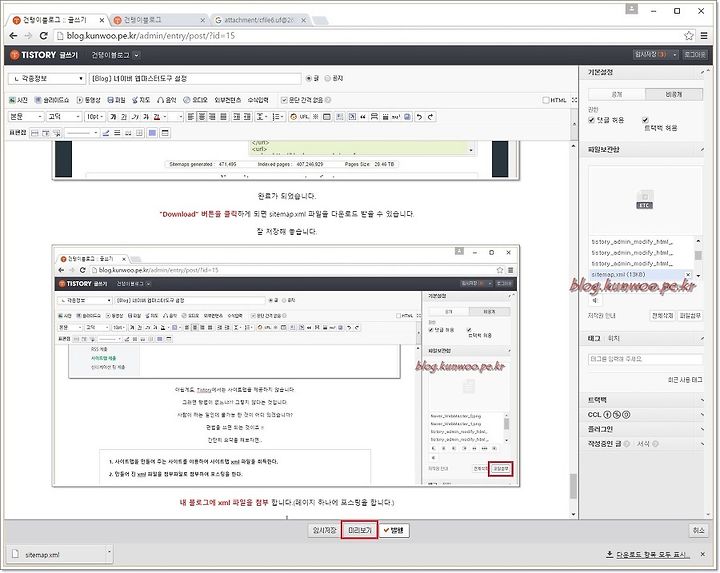Image resolution: width=720 pixels, height=573 pixels.
Task: Expand editor to fullscreen beside HTML checkbox
Action: (x=574, y=100)
